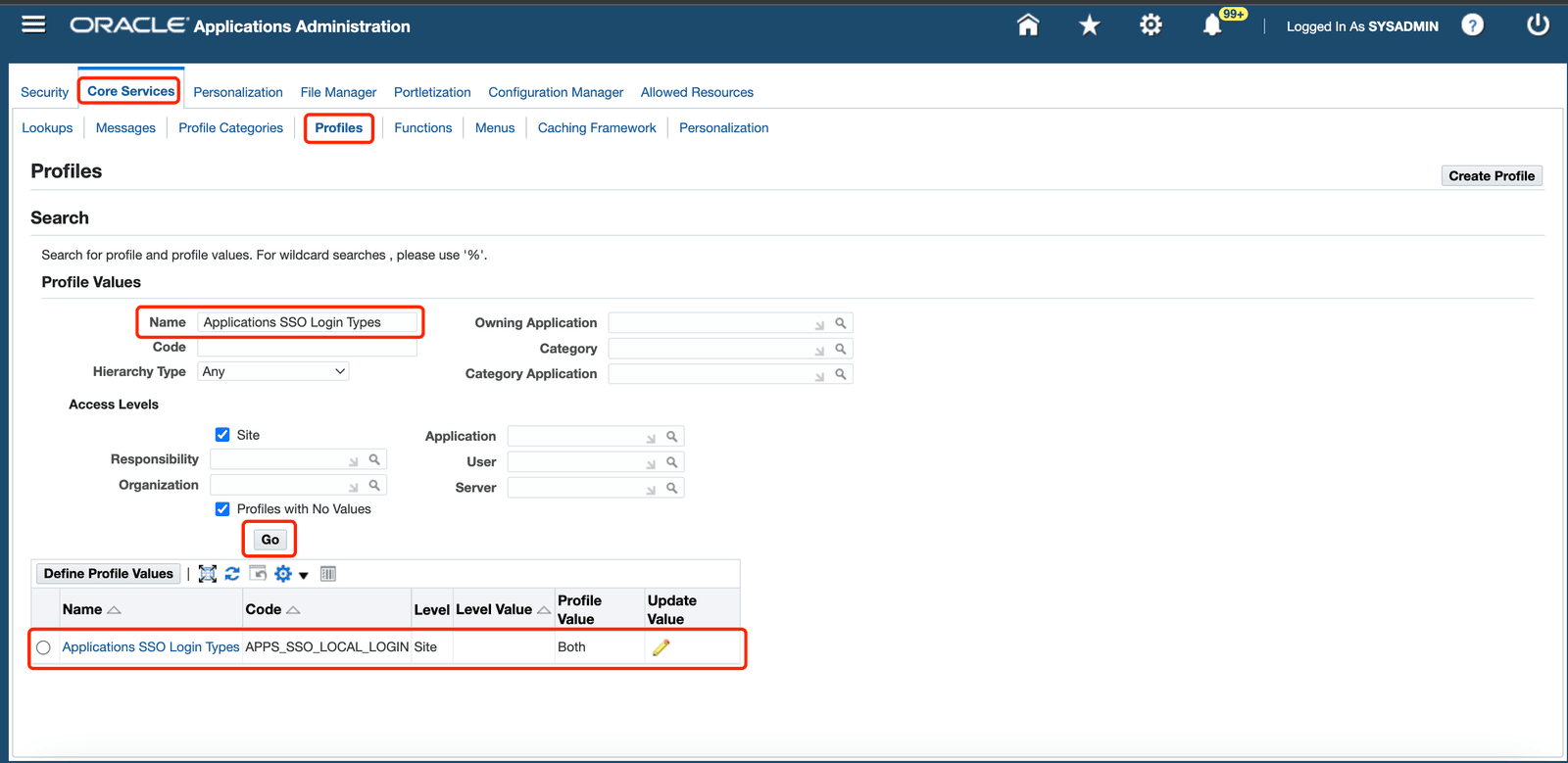Viewport: 1568px width, 763px height.
Task: Detach the results table icon
Action: [208, 574]
